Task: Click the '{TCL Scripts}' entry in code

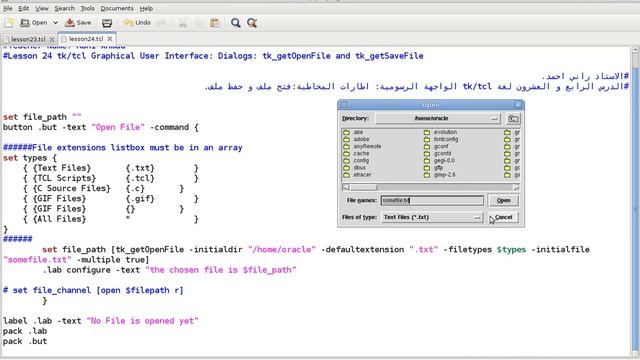Action: tap(64, 178)
